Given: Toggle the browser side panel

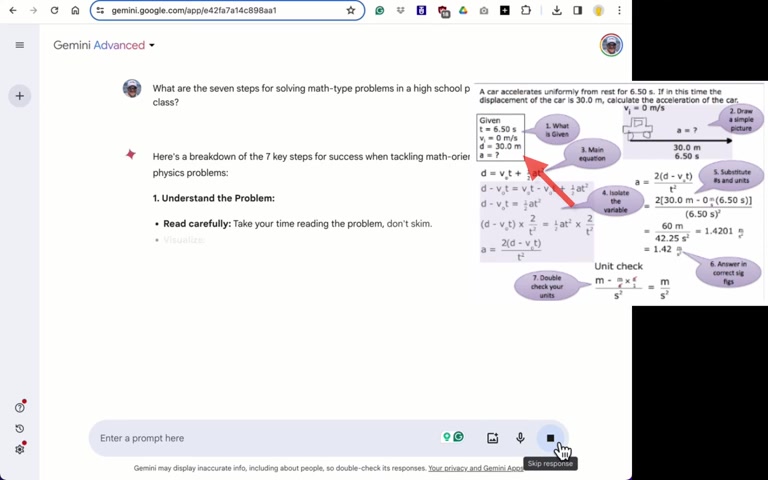Looking at the screenshot, I should point(577,10).
